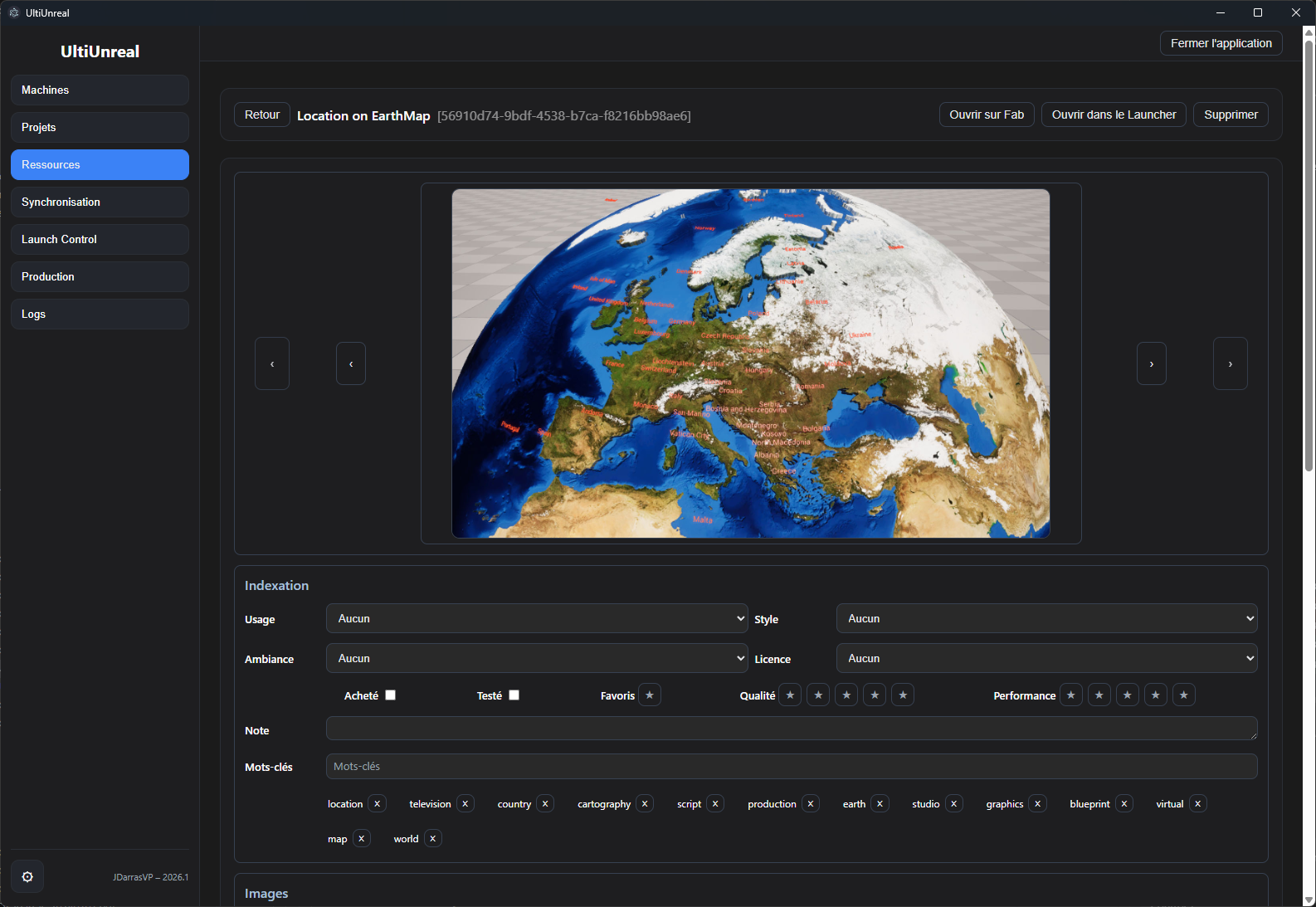Toggle the Favoris star

click(650, 695)
